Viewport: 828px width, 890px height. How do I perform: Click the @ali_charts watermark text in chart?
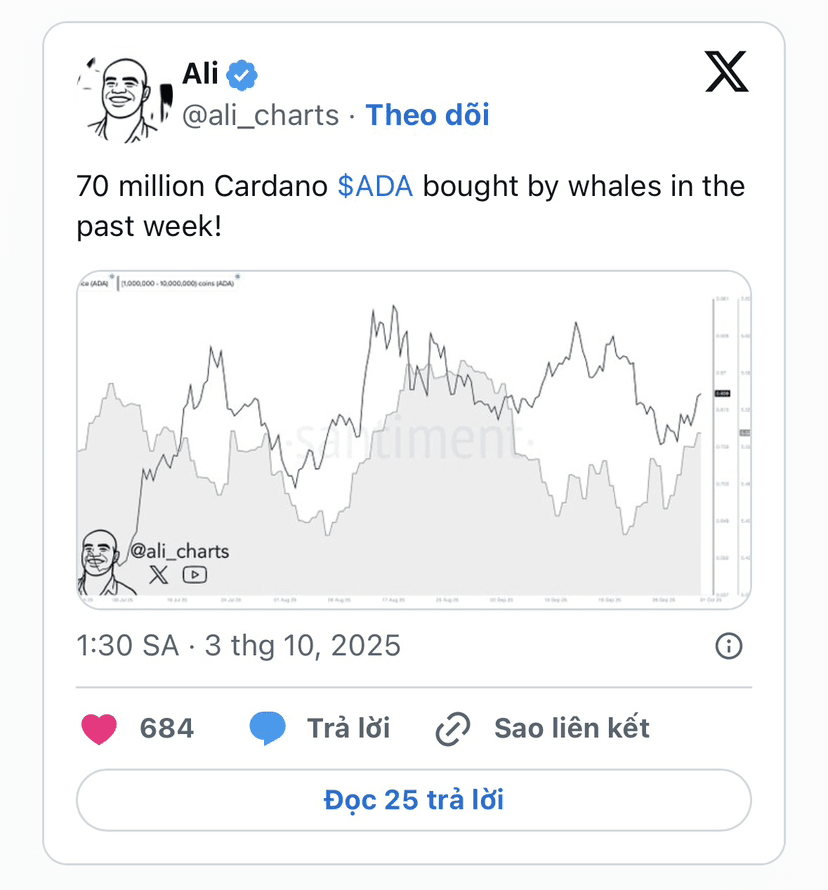(179, 552)
